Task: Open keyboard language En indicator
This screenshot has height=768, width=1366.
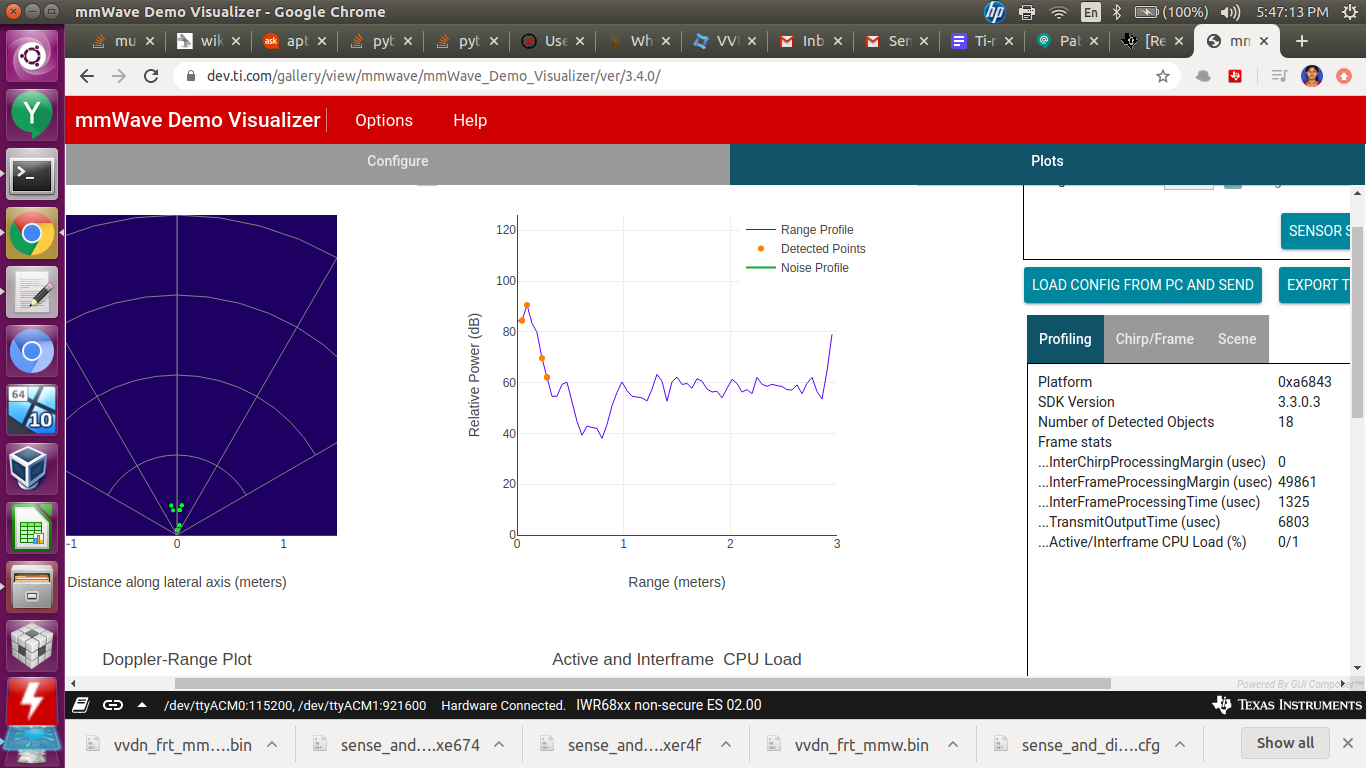Action: click(x=1090, y=12)
